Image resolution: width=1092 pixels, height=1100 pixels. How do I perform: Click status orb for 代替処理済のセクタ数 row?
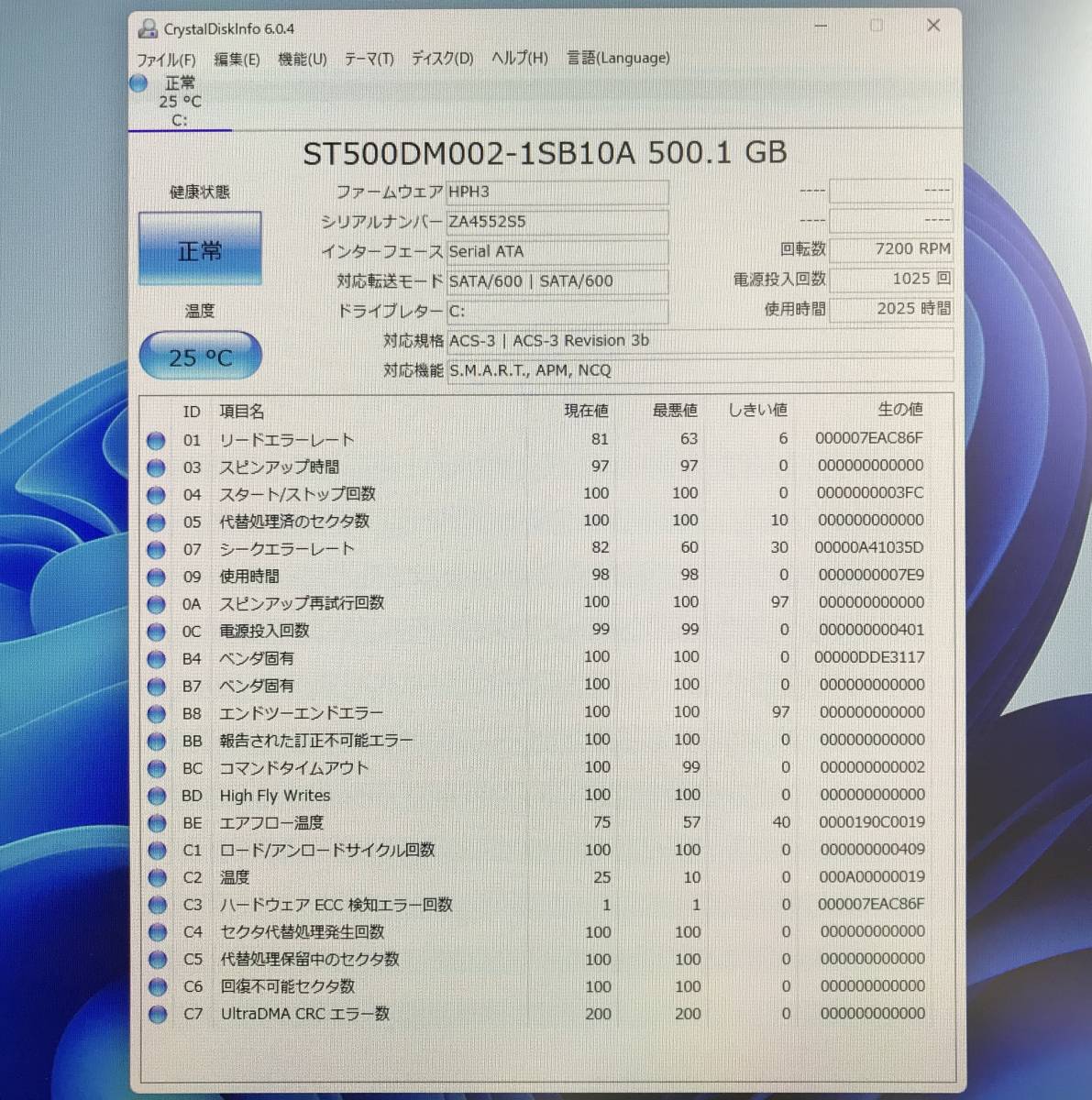156,522
